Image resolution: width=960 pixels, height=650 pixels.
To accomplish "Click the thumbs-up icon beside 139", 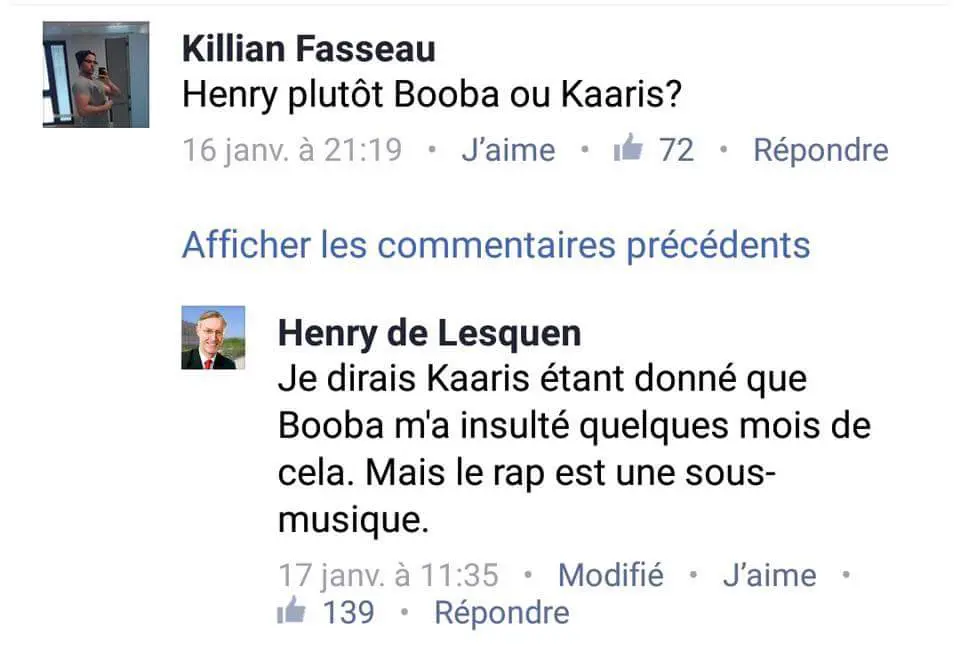I will pos(290,612).
